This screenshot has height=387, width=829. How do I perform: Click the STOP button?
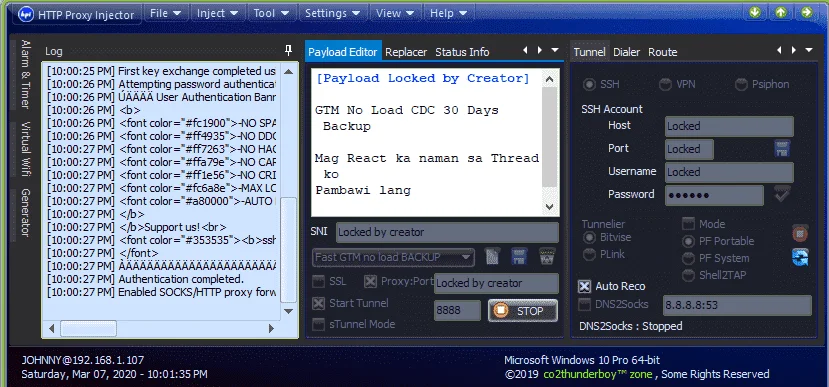tap(523, 311)
